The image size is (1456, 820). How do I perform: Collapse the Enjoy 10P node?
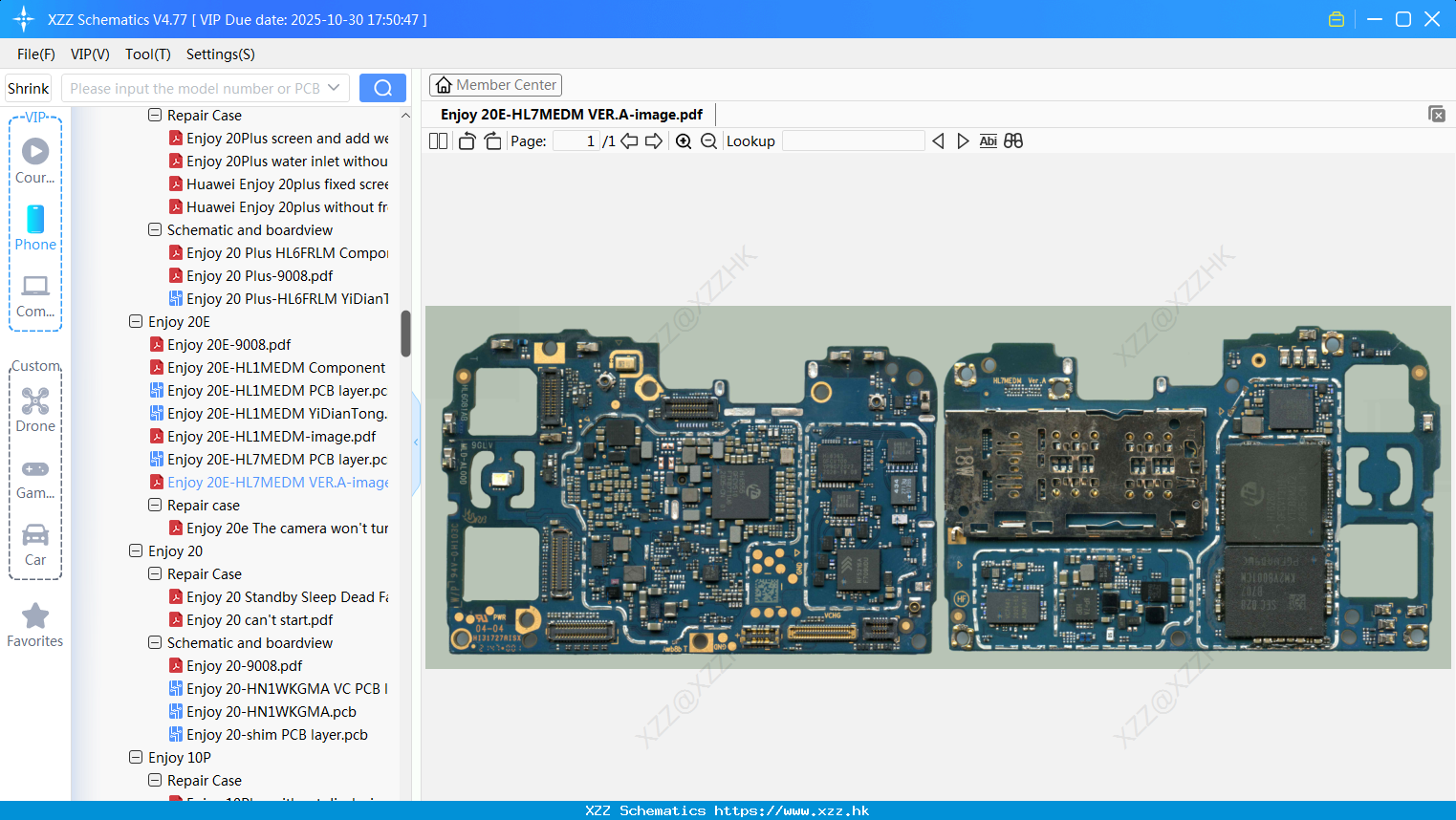coord(136,758)
